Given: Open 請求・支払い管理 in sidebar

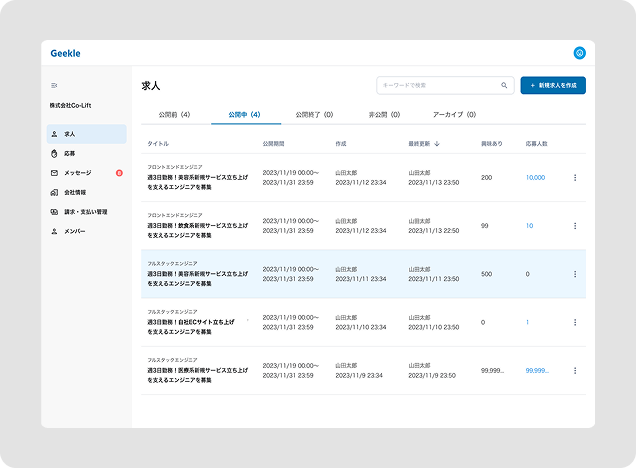Looking at the screenshot, I should 86,212.
